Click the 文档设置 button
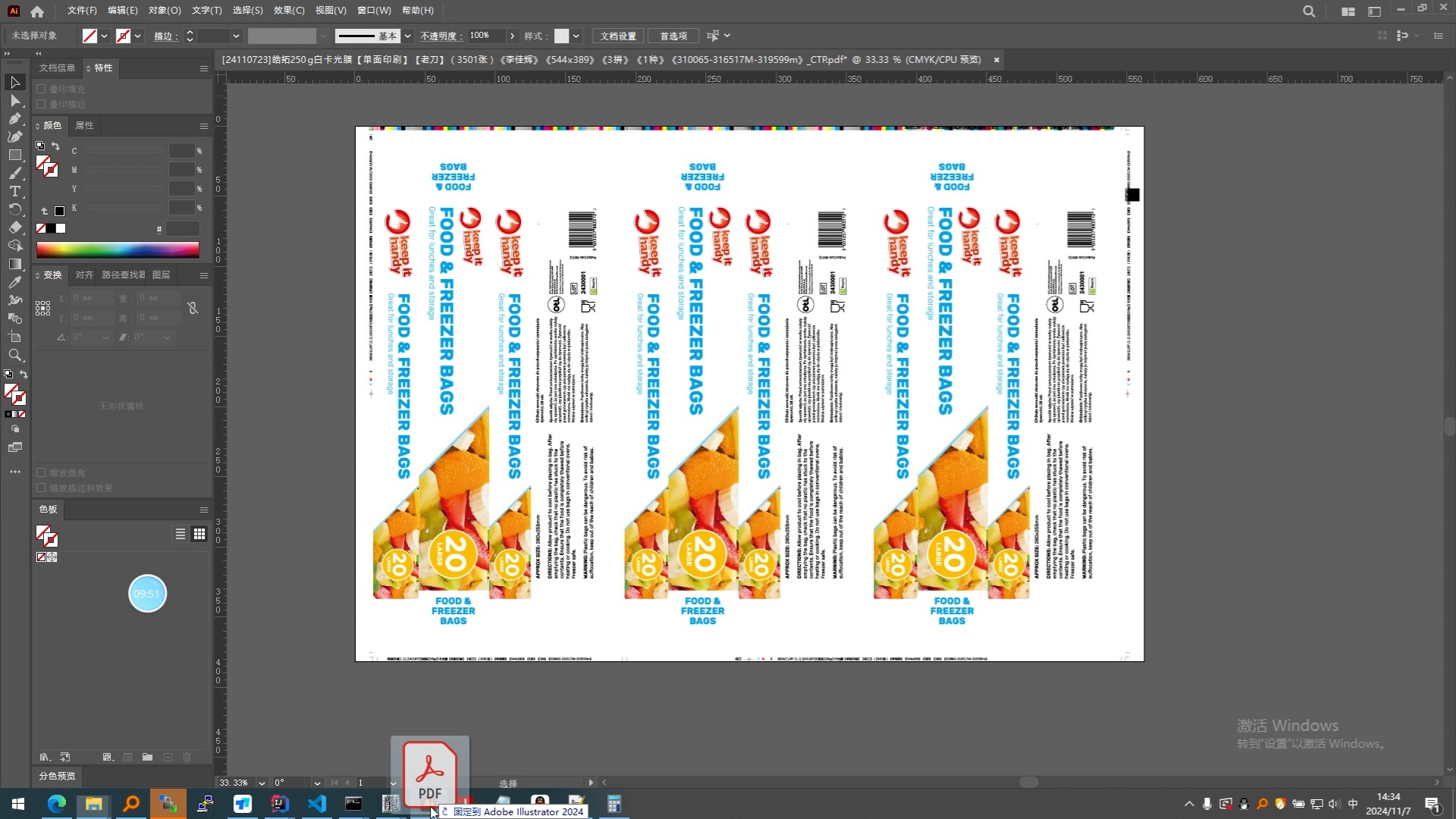1456x819 pixels. coord(618,36)
